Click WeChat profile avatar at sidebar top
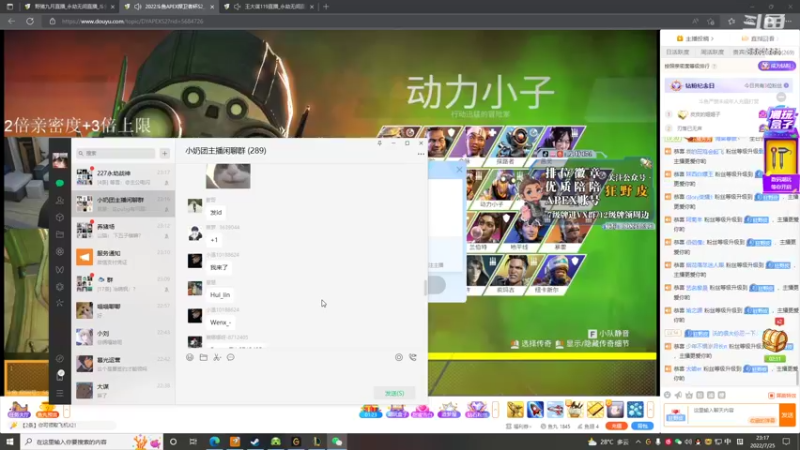800x450 pixels. coord(60,160)
